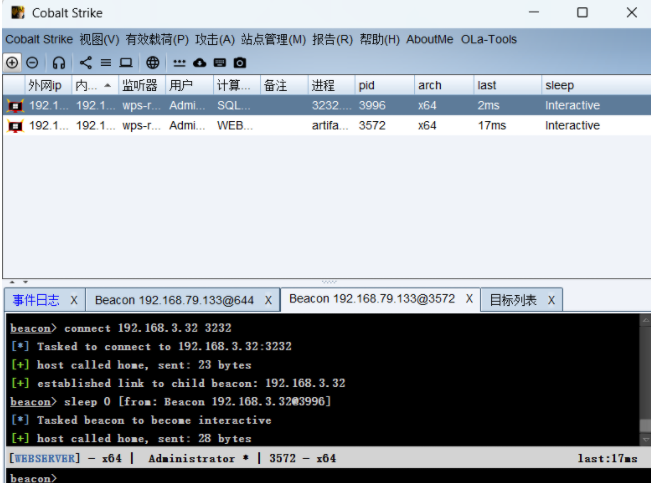Open the AboutMe menu
This screenshot has width=651, height=483.
tap(430, 39)
